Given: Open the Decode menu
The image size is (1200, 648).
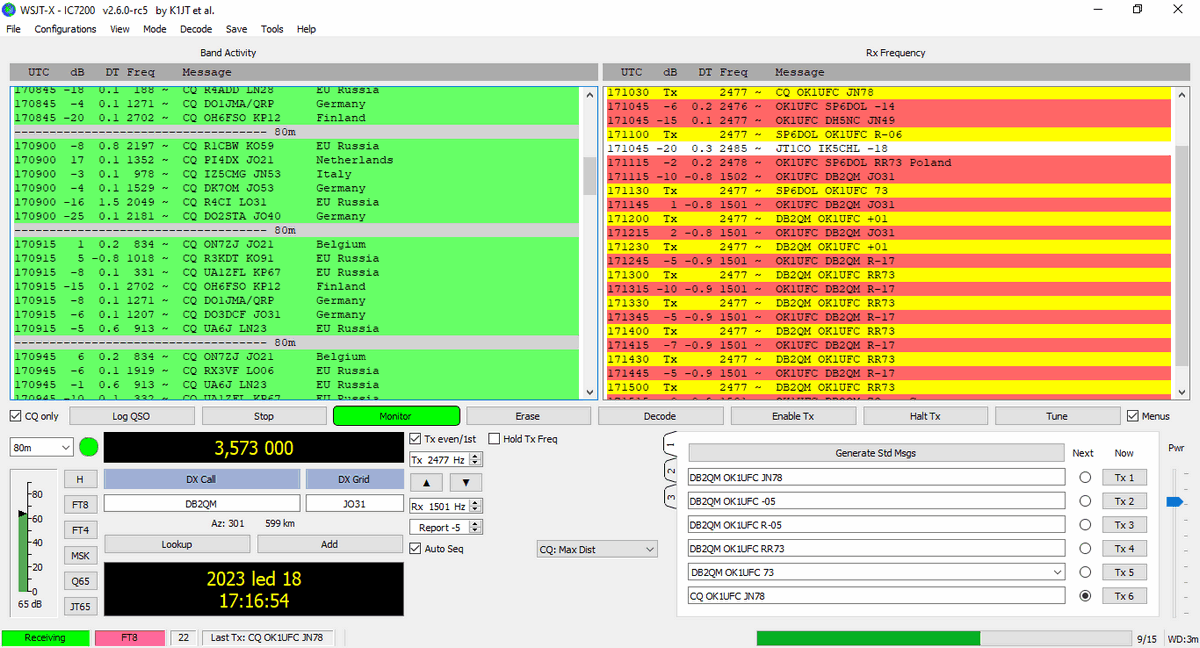Looking at the screenshot, I should tap(196, 29).
